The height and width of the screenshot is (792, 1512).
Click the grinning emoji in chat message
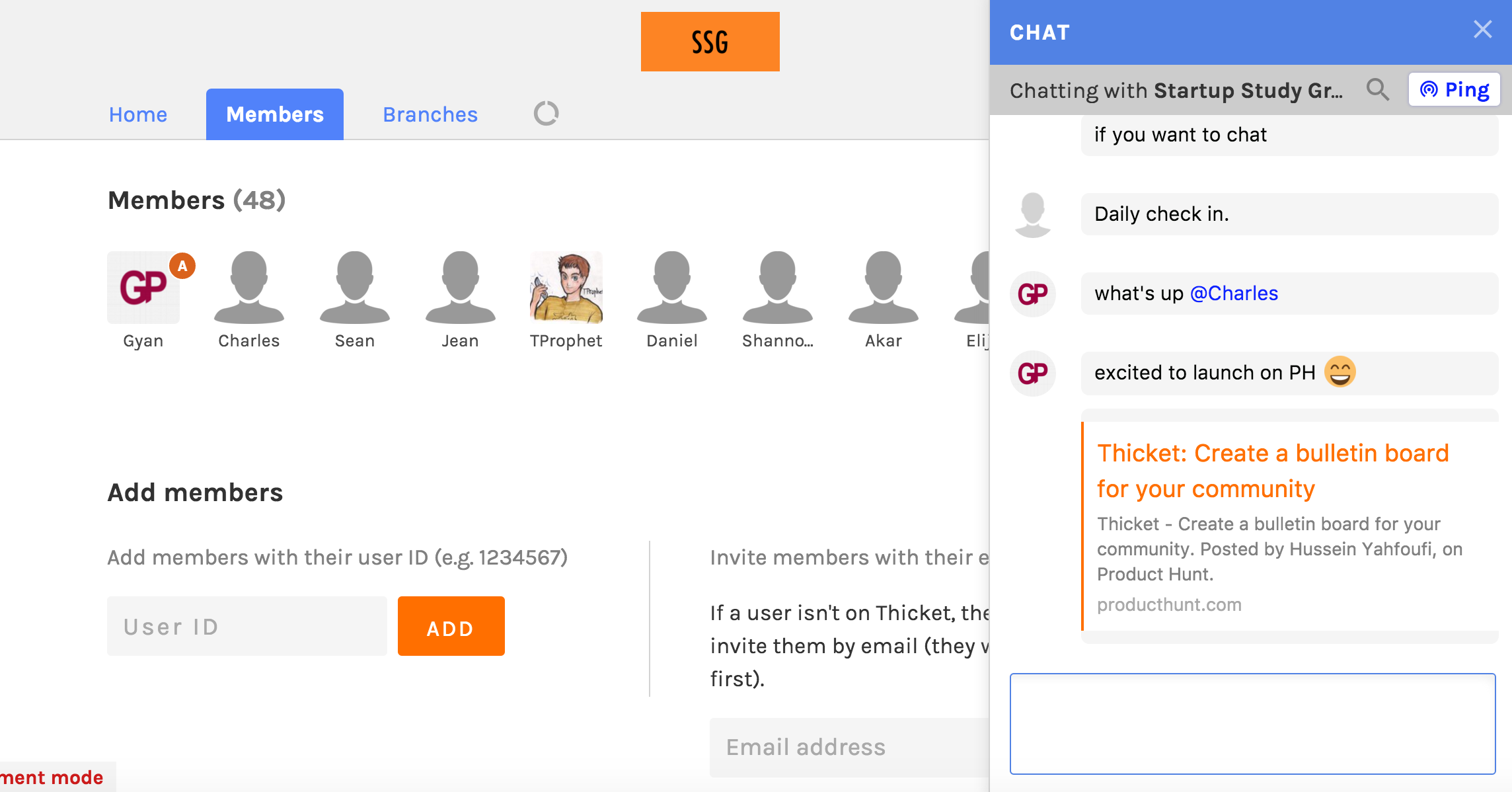tap(1340, 372)
